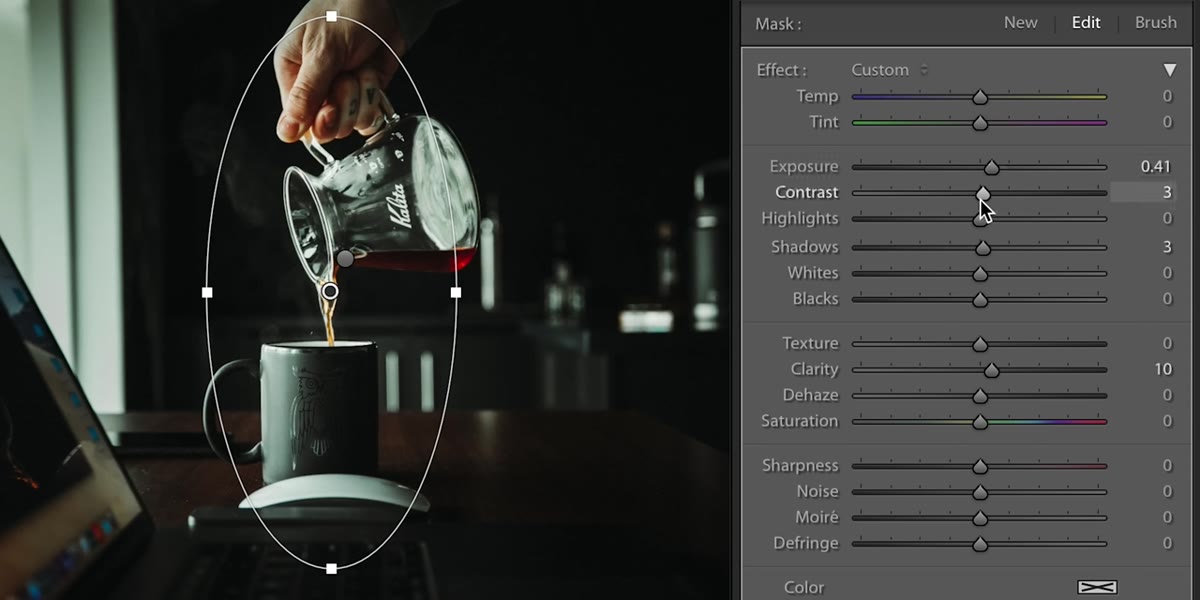Click the Defringe value field
The width and height of the screenshot is (1200, 600).
(x=1167, y=543)
